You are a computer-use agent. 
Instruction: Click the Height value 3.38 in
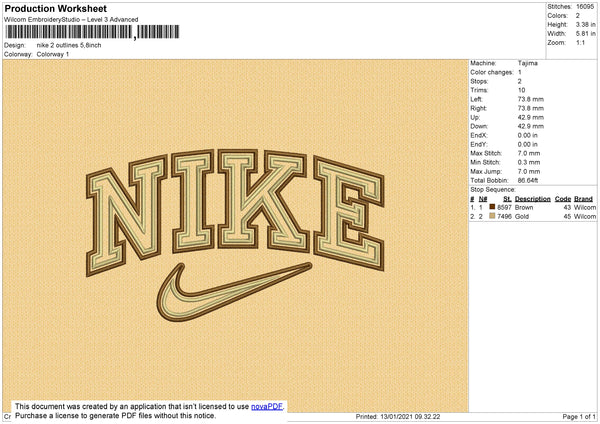(585, 24)
